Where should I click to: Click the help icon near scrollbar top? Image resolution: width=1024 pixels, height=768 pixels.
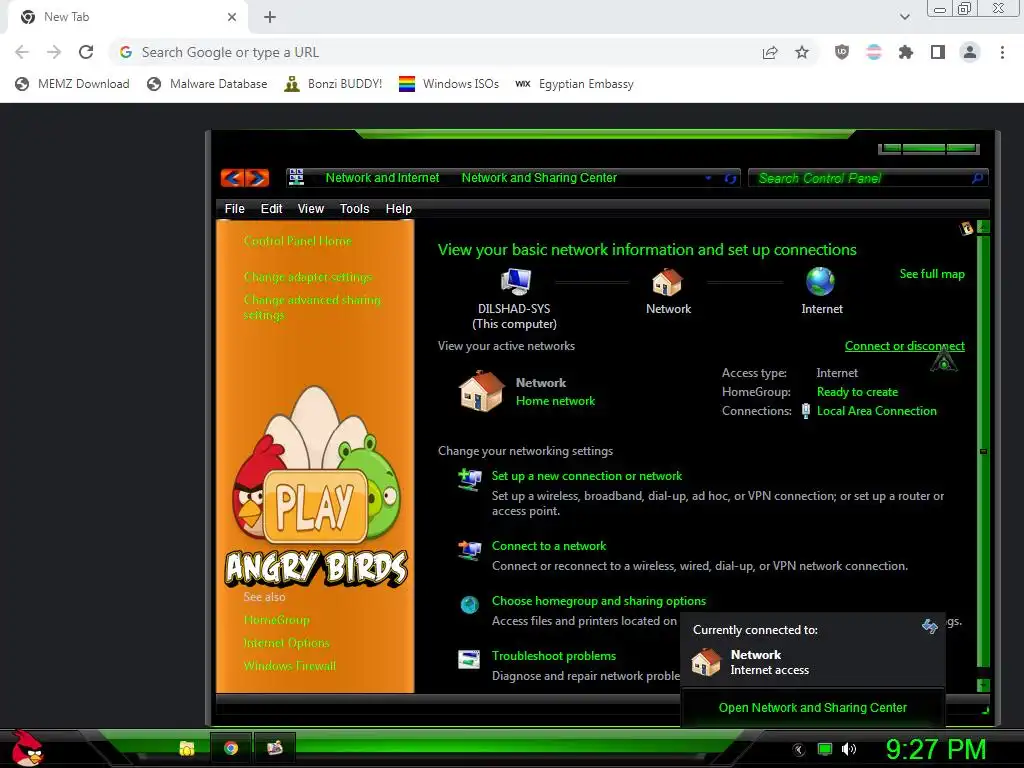coord(966,228)
